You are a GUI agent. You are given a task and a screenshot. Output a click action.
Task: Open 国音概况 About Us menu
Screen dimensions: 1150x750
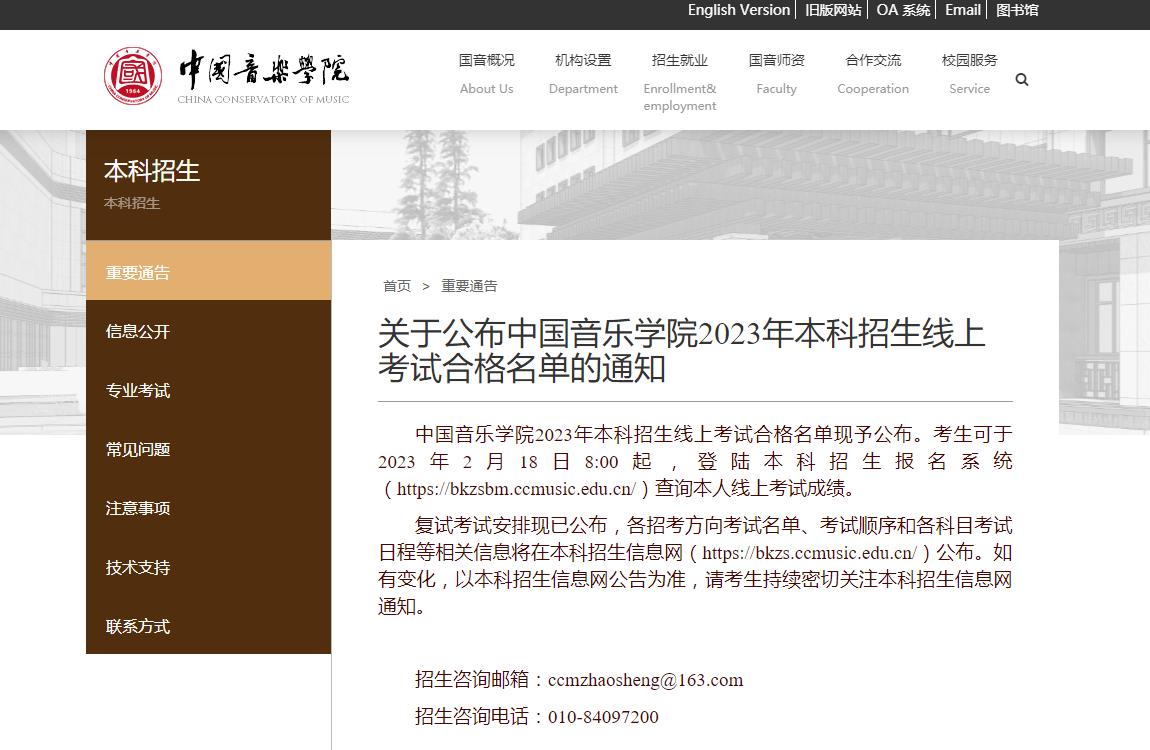[x=486, y=74]
